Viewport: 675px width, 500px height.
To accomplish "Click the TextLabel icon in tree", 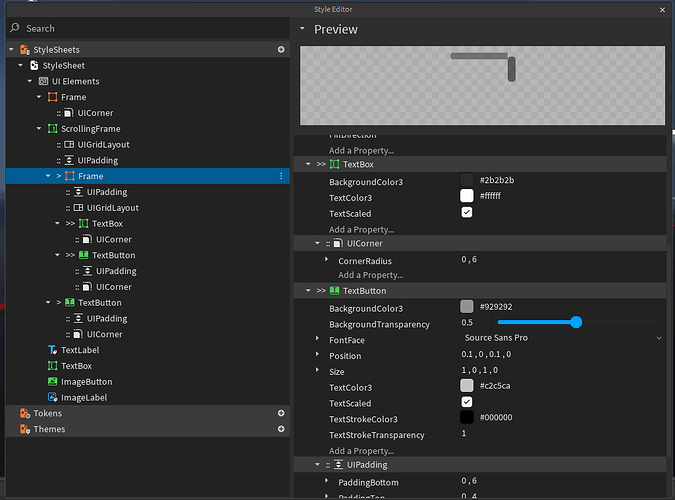I will [53, 350].
